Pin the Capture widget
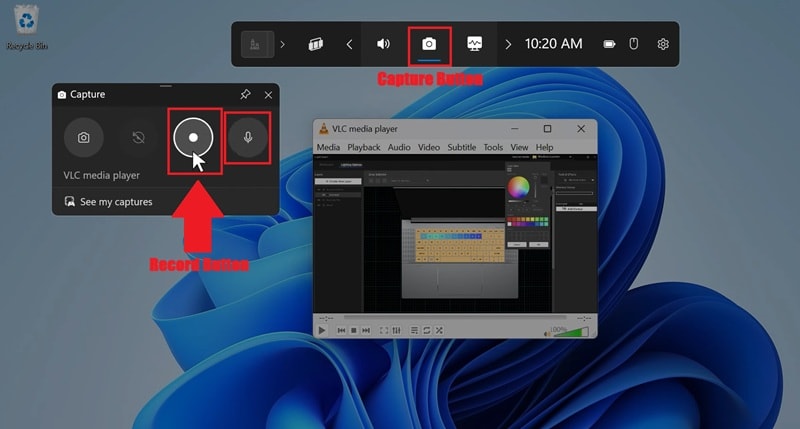This screenshot has width=800, height=429. (245, 94)
